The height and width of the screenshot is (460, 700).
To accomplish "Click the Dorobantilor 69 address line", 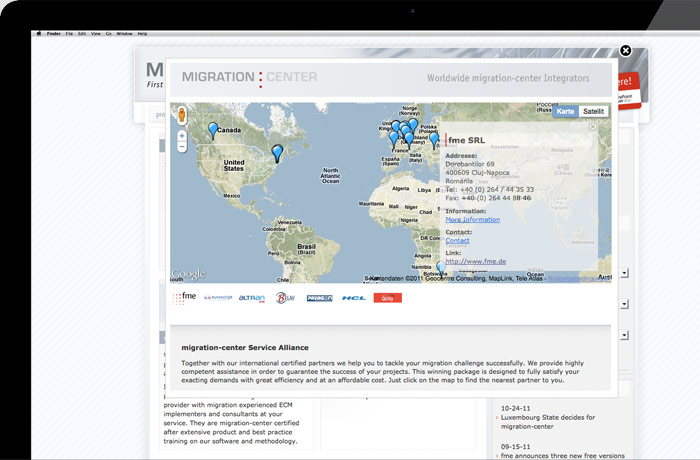I will click(x=470, y=164).
